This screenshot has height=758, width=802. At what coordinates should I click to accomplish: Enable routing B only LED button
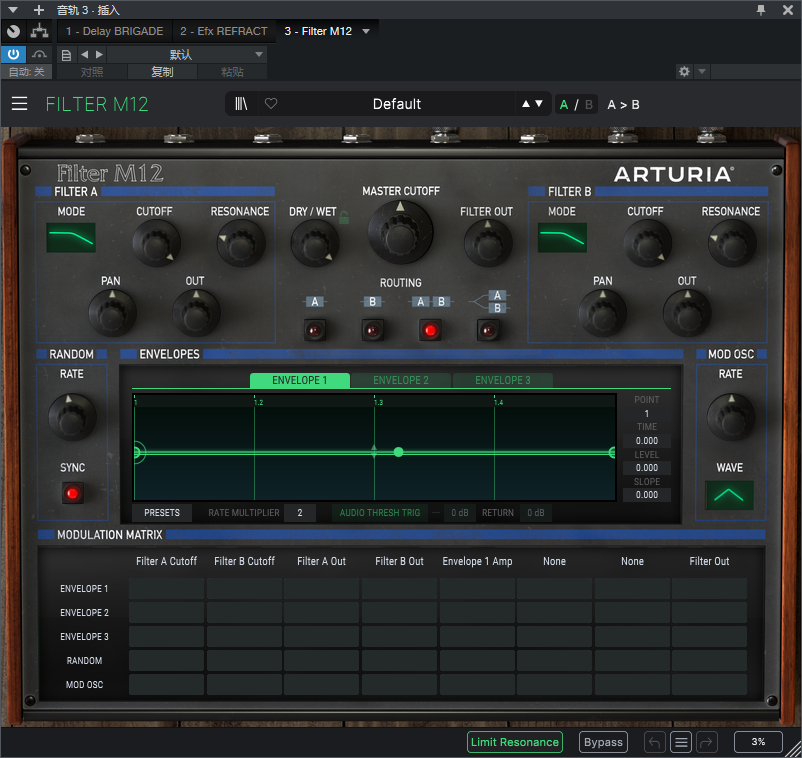point(373,330)
